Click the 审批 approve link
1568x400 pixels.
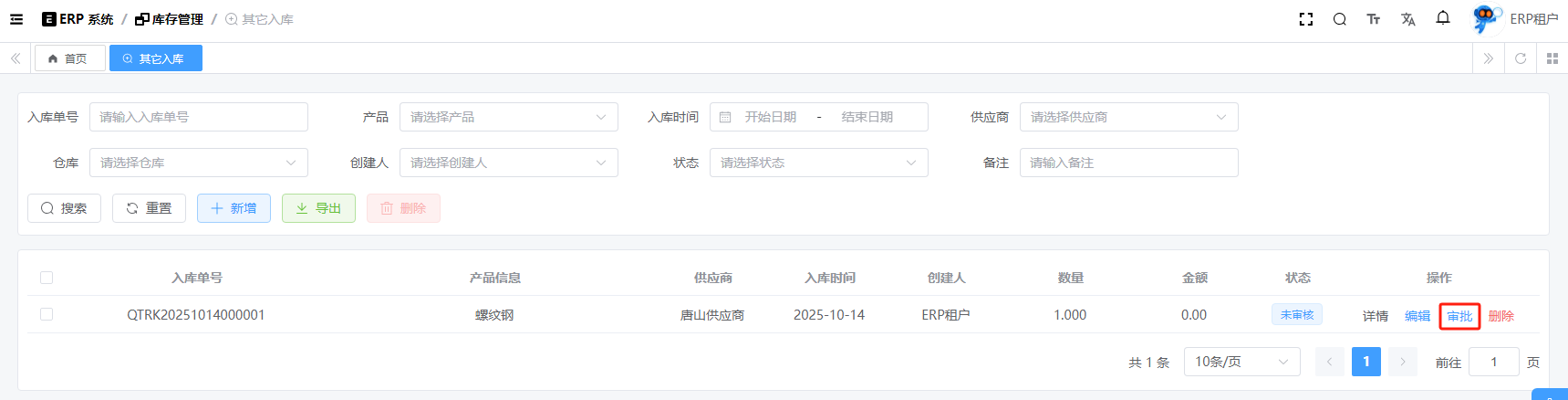coord(1459,316)
